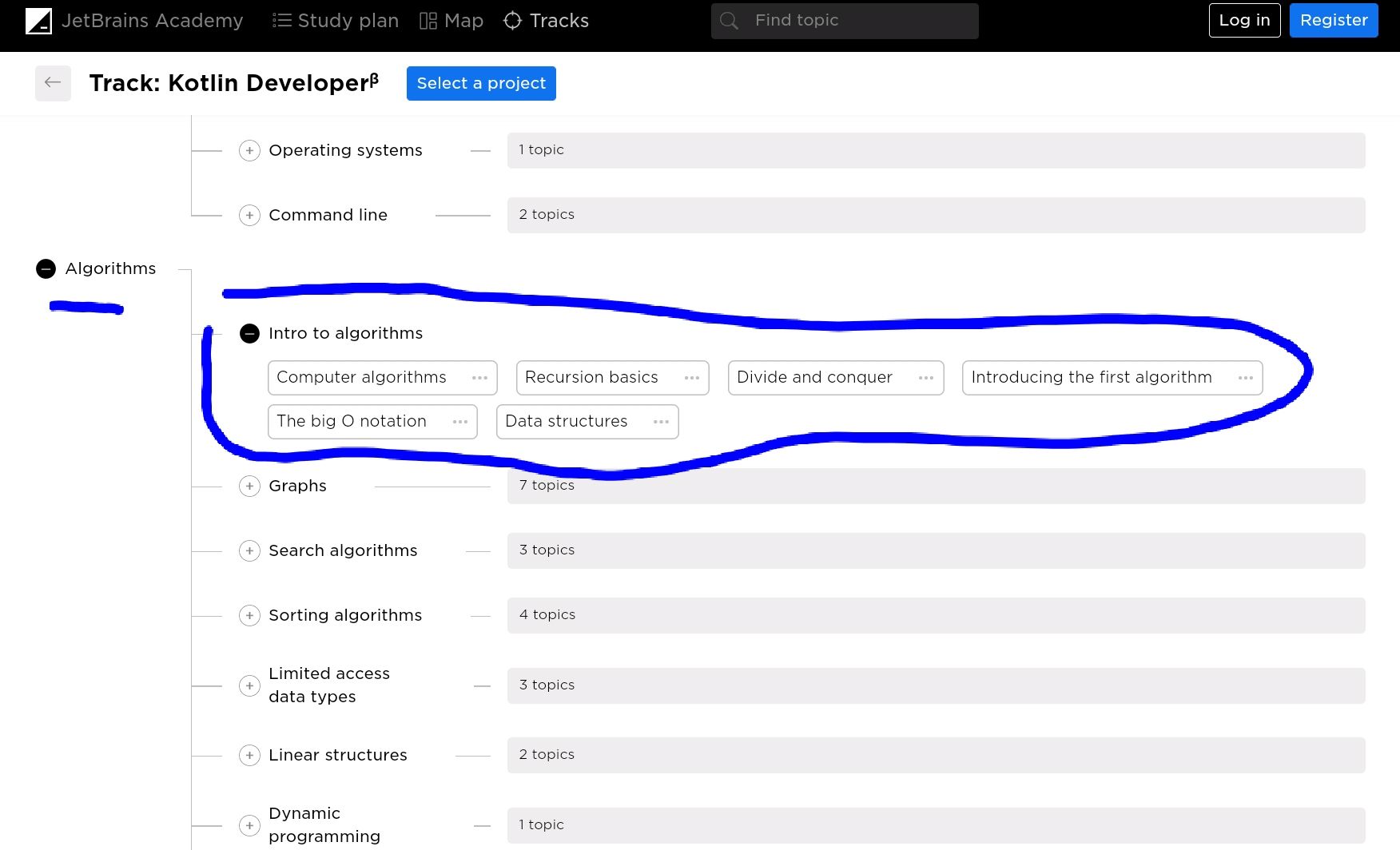Expand the Operating systems section

tap(249, 151)
